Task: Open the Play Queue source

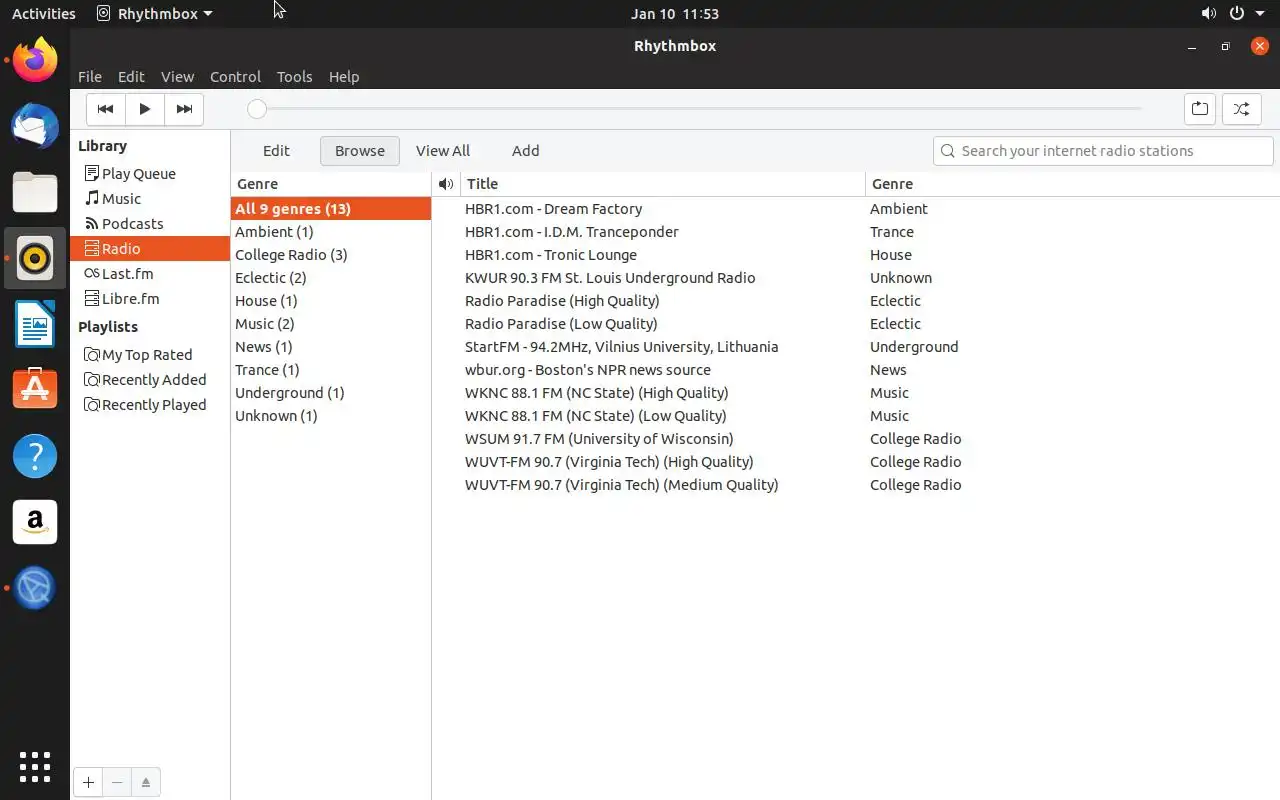Action: pos(150,173)
